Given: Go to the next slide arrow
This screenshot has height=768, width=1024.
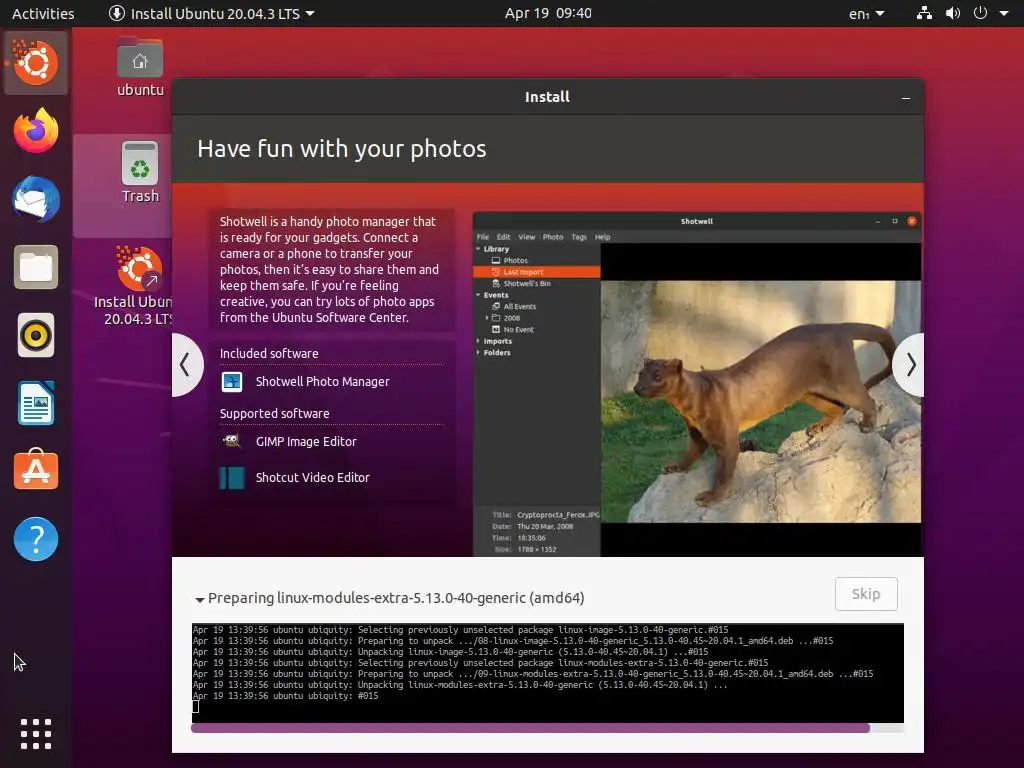Looking at the screenshot, I should (909, 364).
